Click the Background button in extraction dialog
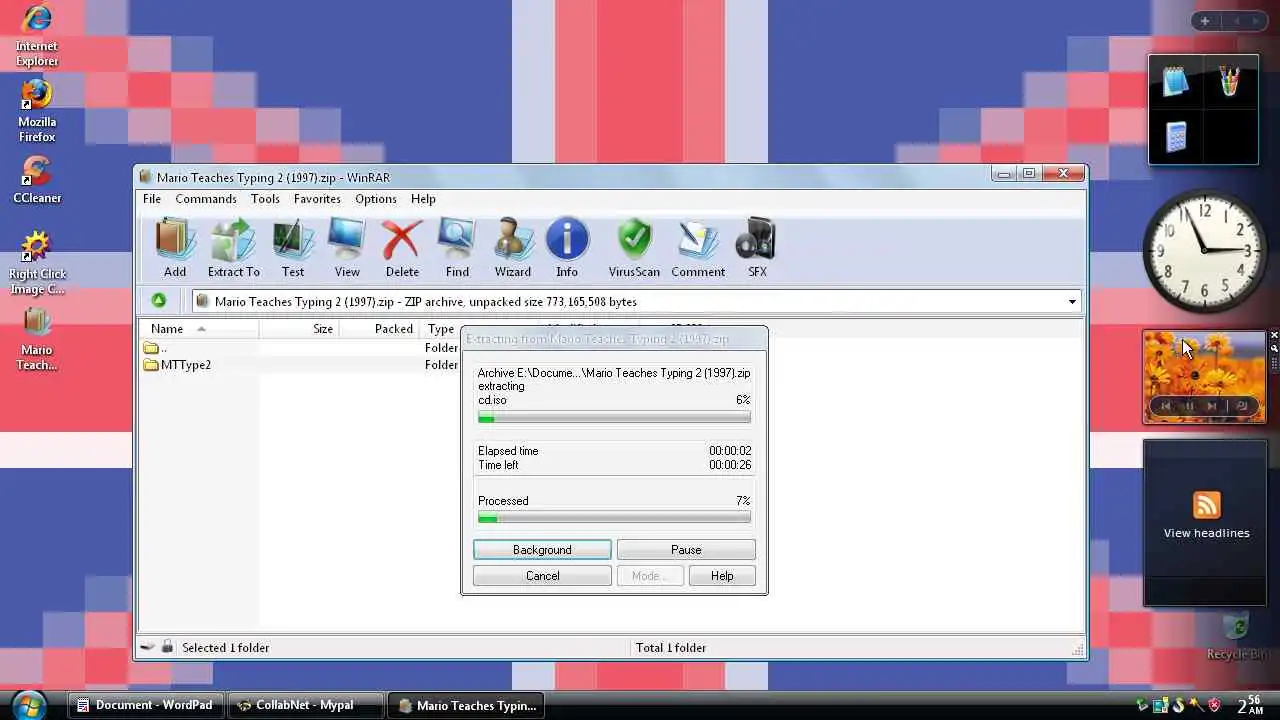Viewport: 1280px width, 720px height. pyautogui.click(x=542, y=550)
